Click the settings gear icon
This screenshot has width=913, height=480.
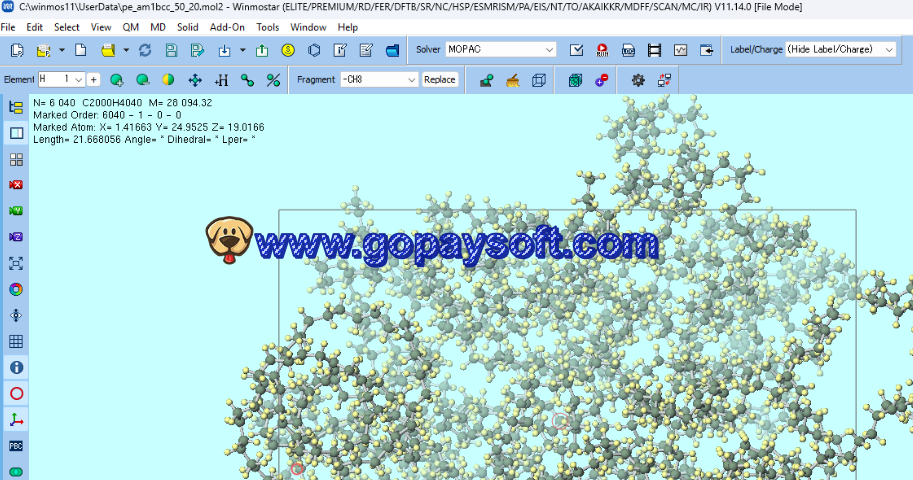pos(638,79)
